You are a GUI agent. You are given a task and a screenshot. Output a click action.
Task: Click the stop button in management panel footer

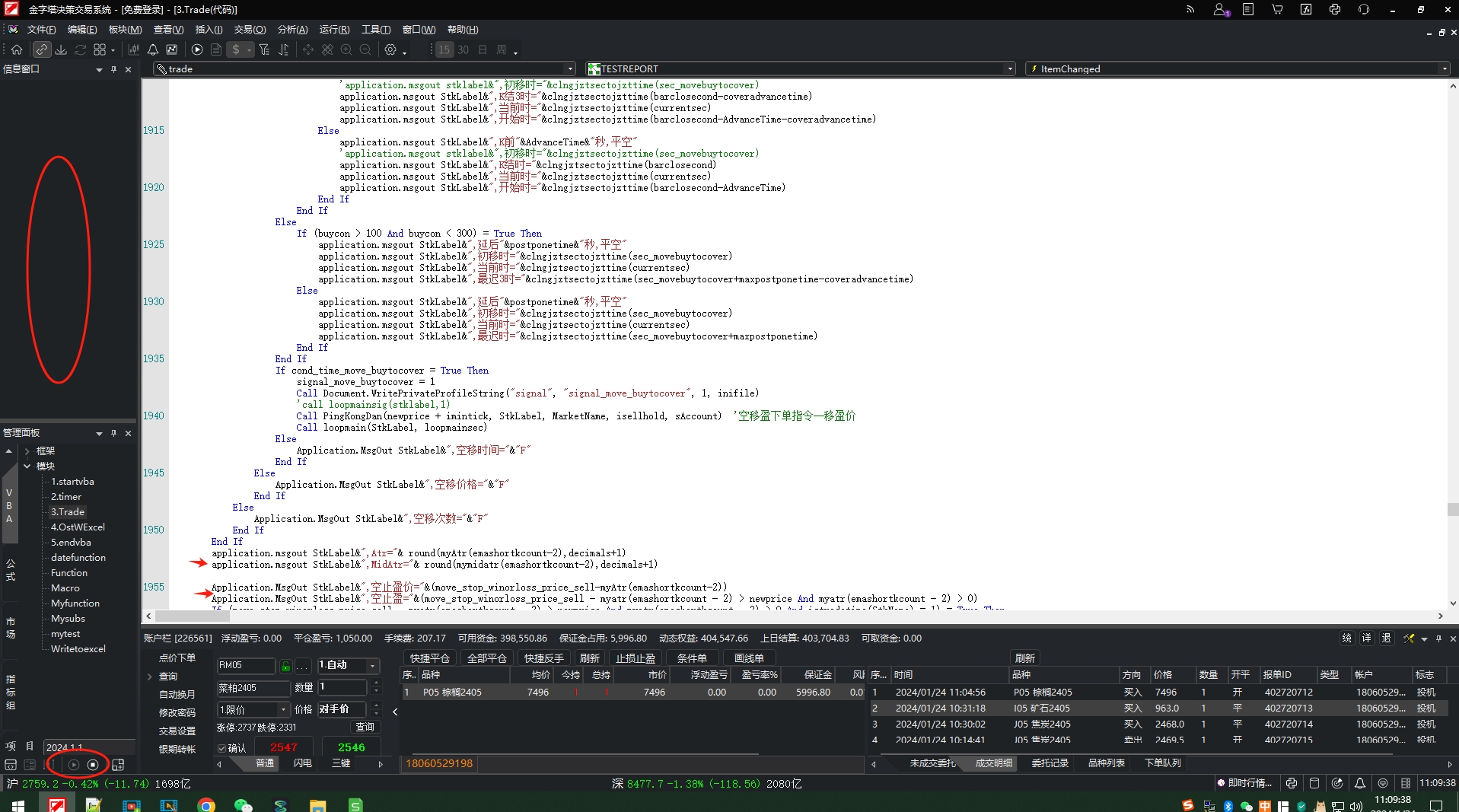point(93,765)
